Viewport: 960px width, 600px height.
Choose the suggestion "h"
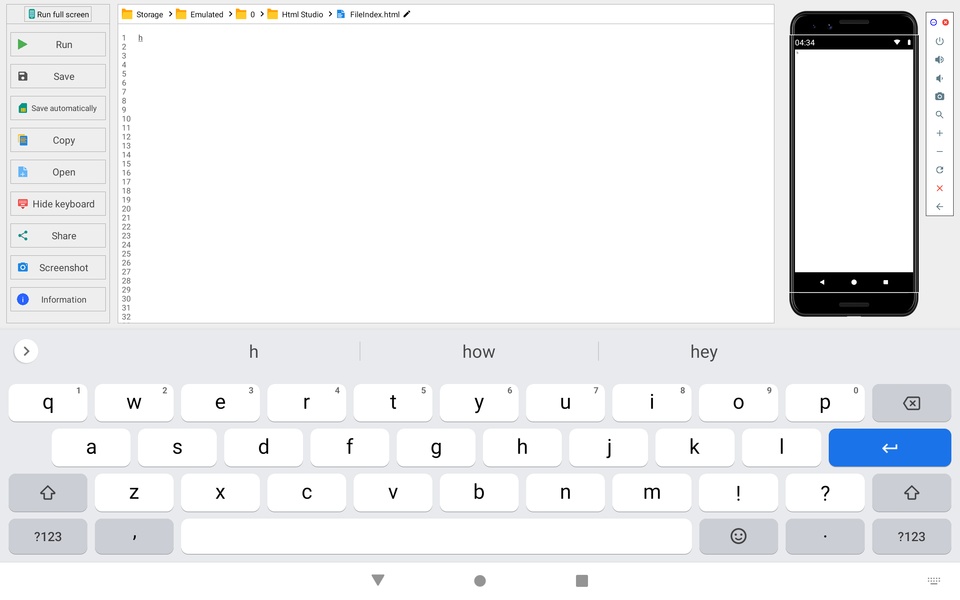pos(253,351)
